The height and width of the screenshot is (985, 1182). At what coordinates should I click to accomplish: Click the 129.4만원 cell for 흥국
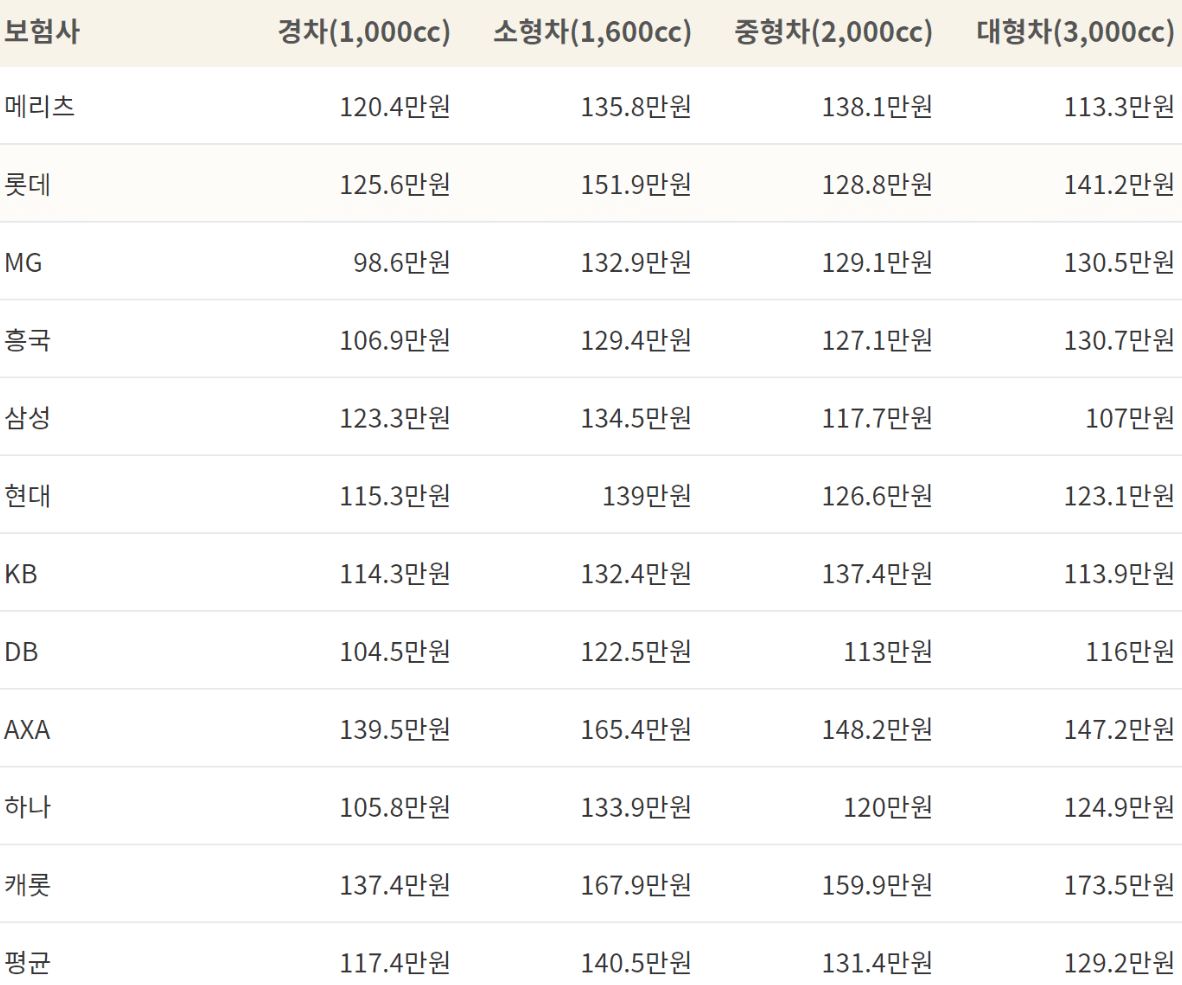(x=636, y=340)
